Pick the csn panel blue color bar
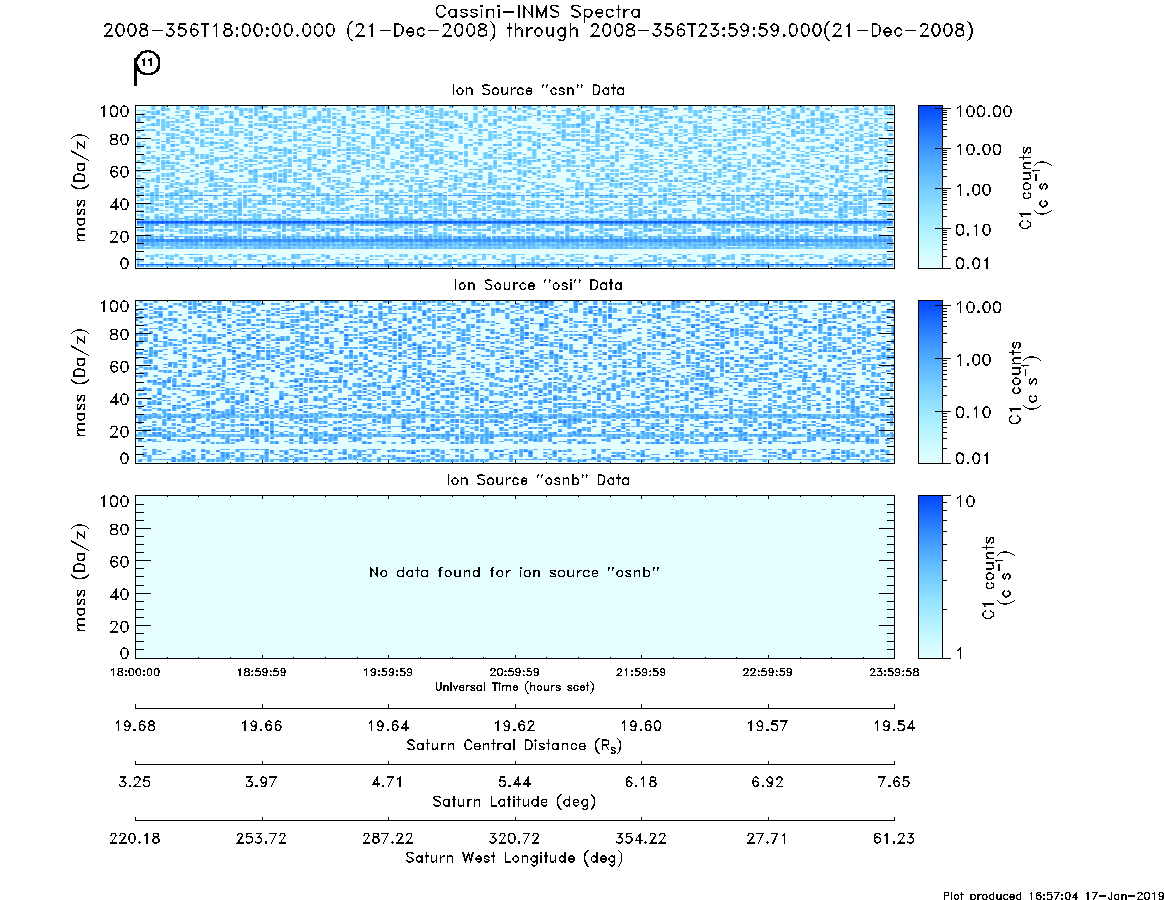This screenshot has width=1165, height=900. (930, 187)
